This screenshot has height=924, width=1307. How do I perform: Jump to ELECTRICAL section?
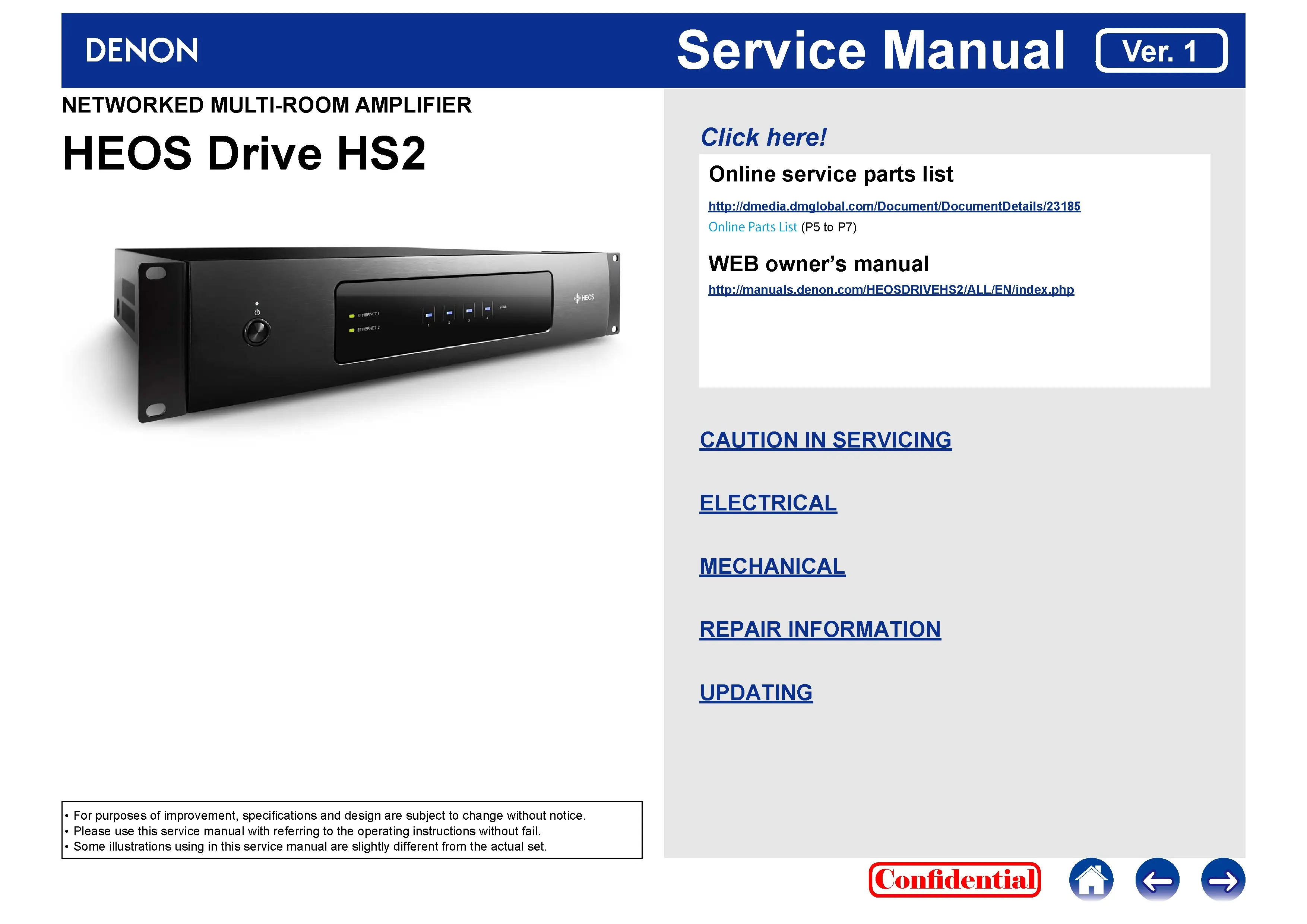point(768,503)
